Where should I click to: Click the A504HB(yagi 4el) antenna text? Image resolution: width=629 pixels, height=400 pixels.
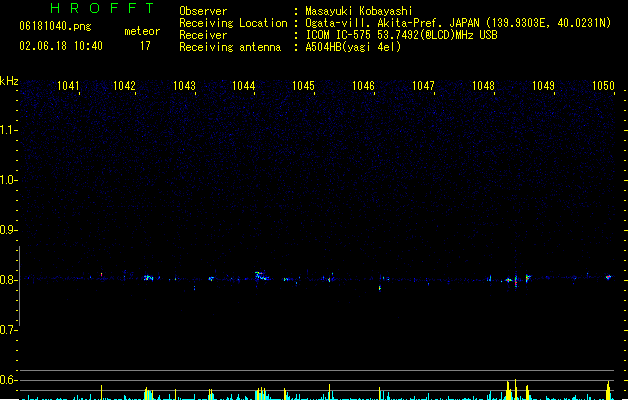coord(353,47)
